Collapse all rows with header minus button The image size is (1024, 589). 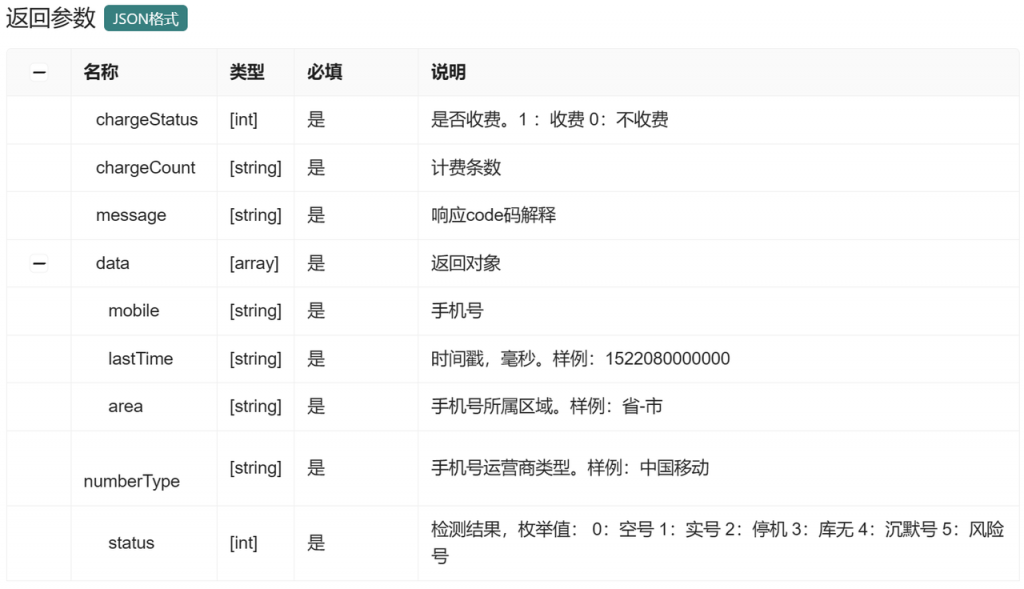pos(39,72)
